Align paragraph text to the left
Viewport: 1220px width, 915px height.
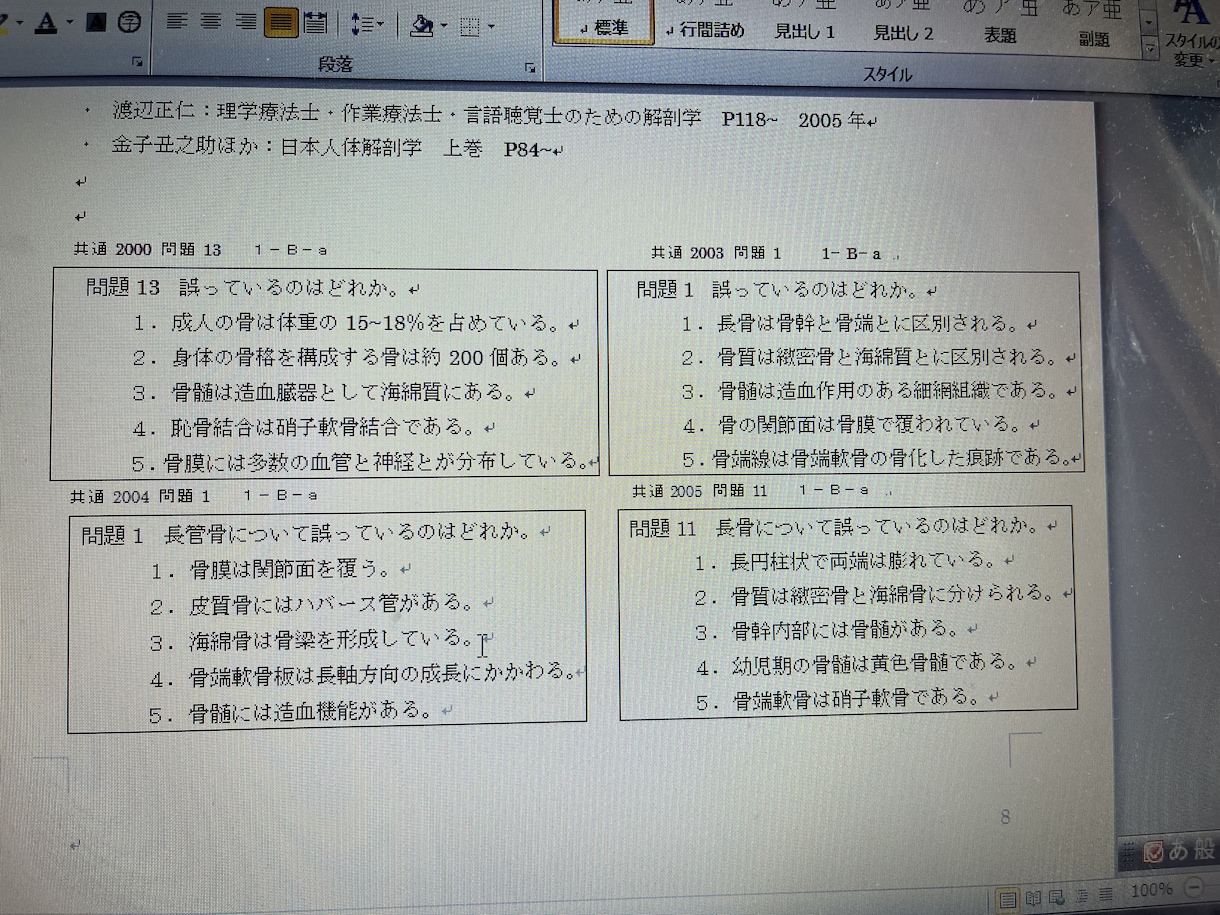[x=178, y=21]
